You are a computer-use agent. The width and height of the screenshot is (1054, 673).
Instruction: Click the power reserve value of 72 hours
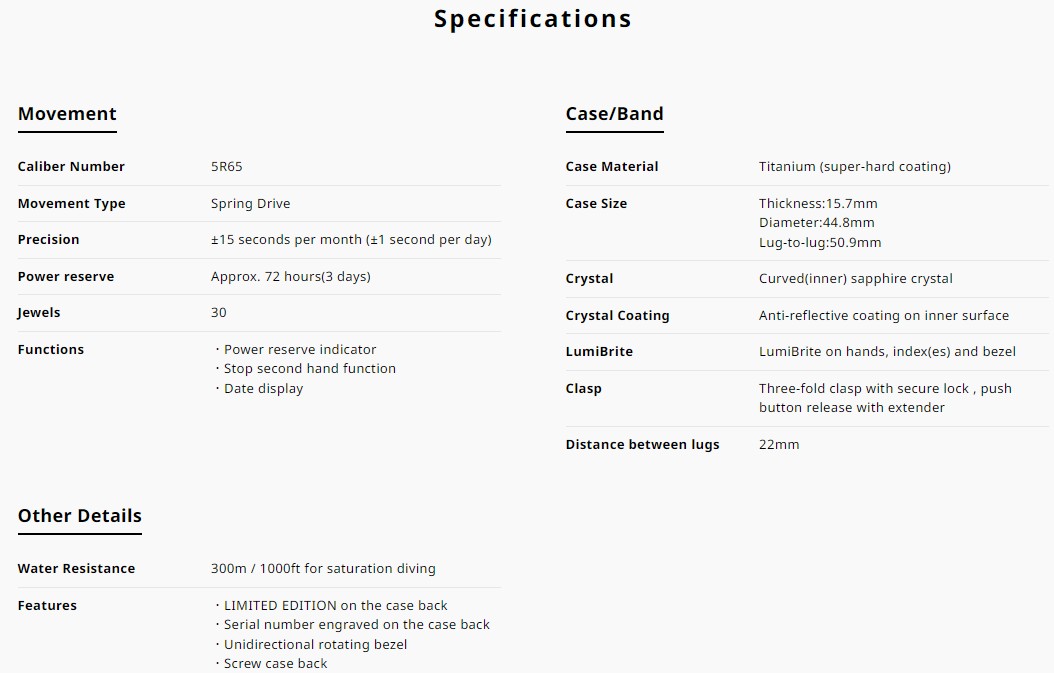[290, 276]
